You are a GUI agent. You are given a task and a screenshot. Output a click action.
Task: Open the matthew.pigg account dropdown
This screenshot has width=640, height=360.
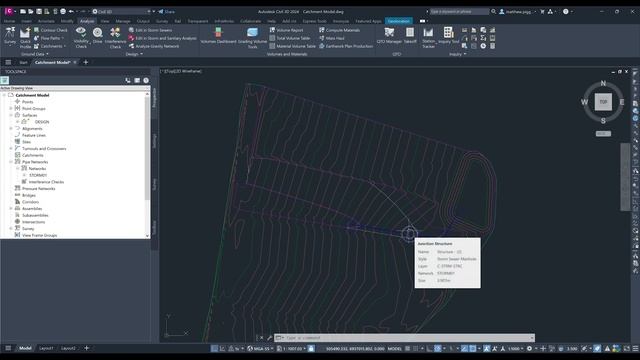pyautogui.click(x=518, y=11)
